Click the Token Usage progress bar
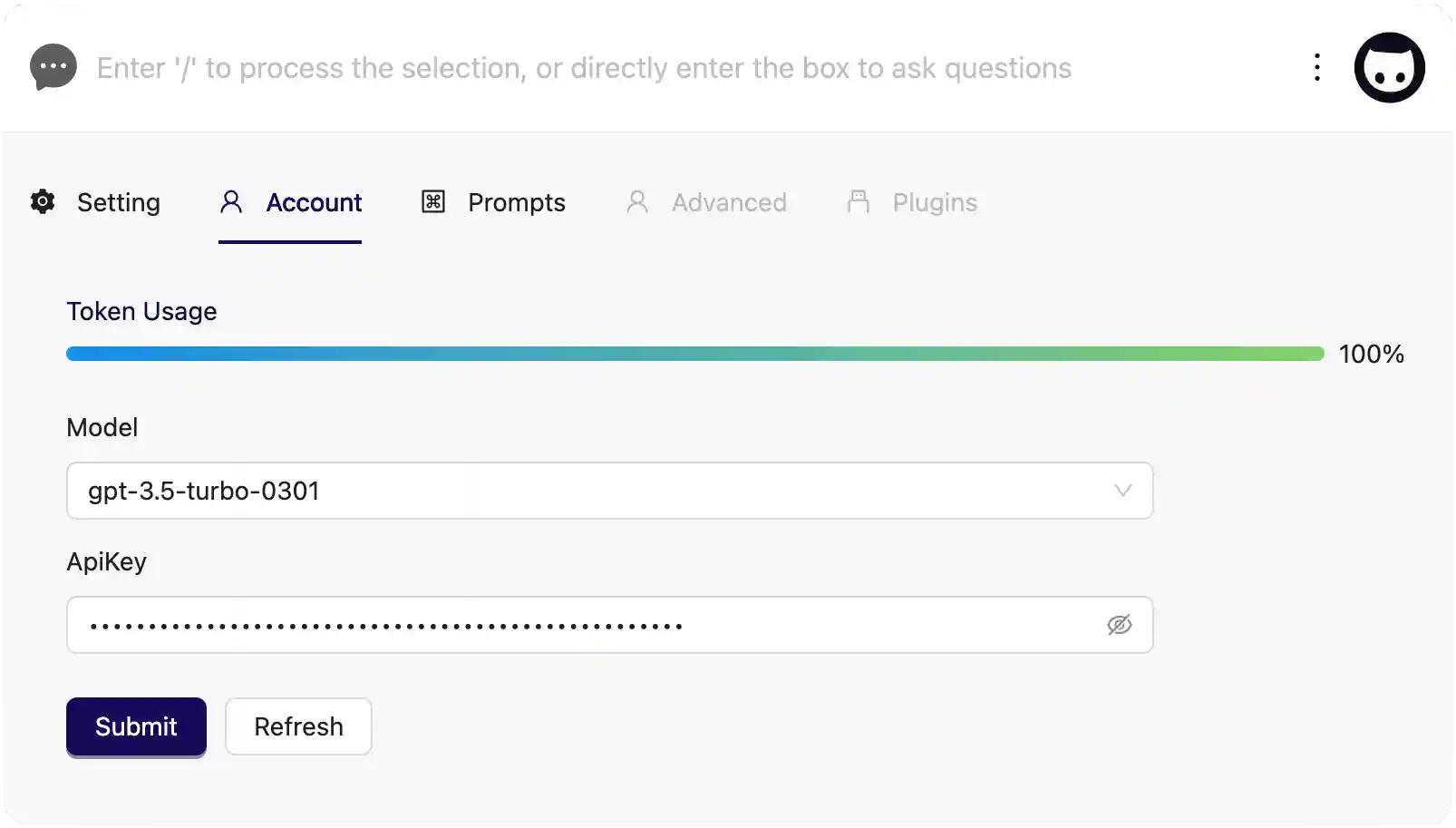 coord(694,354)
